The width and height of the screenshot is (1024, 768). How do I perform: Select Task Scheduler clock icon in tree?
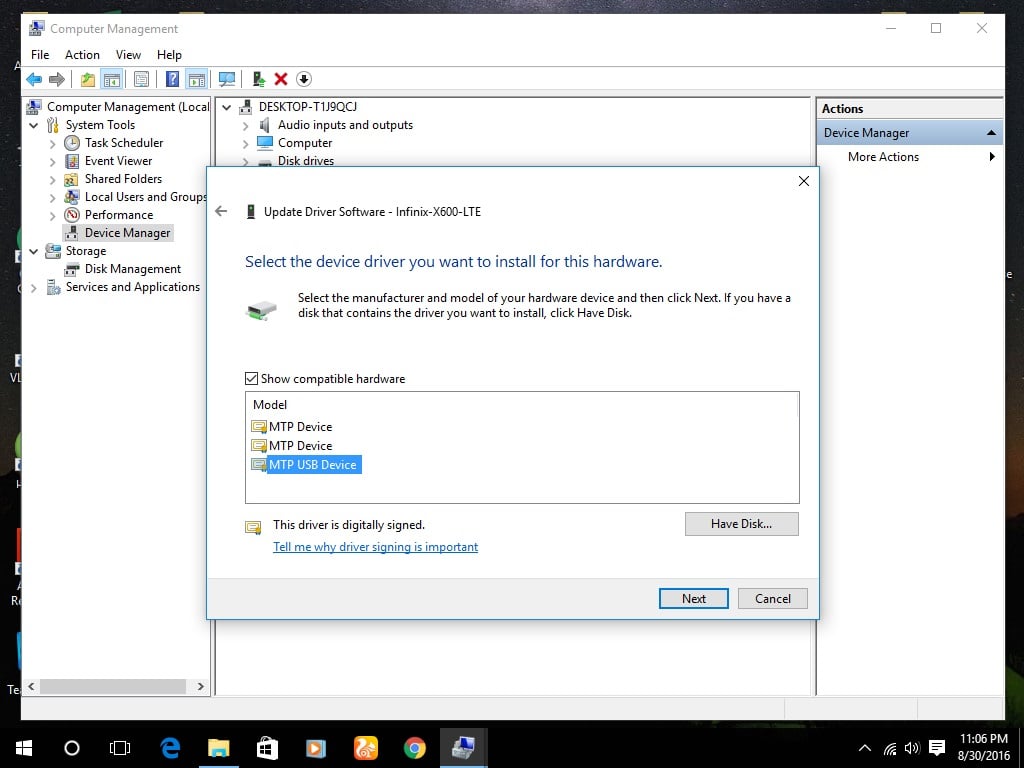(72, 143)
